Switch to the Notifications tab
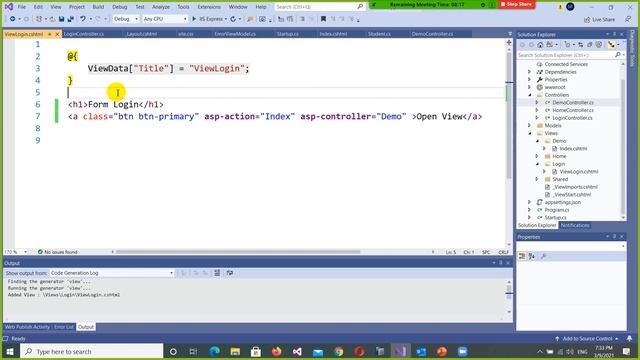 click(575, 225)
